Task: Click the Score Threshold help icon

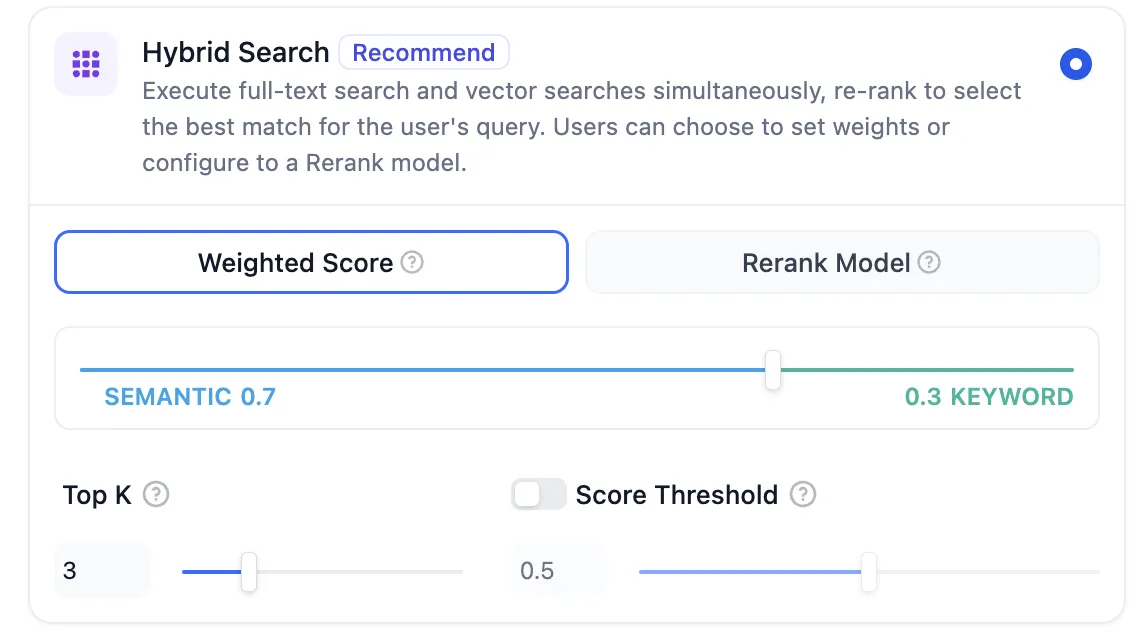Action: [803, 494]
